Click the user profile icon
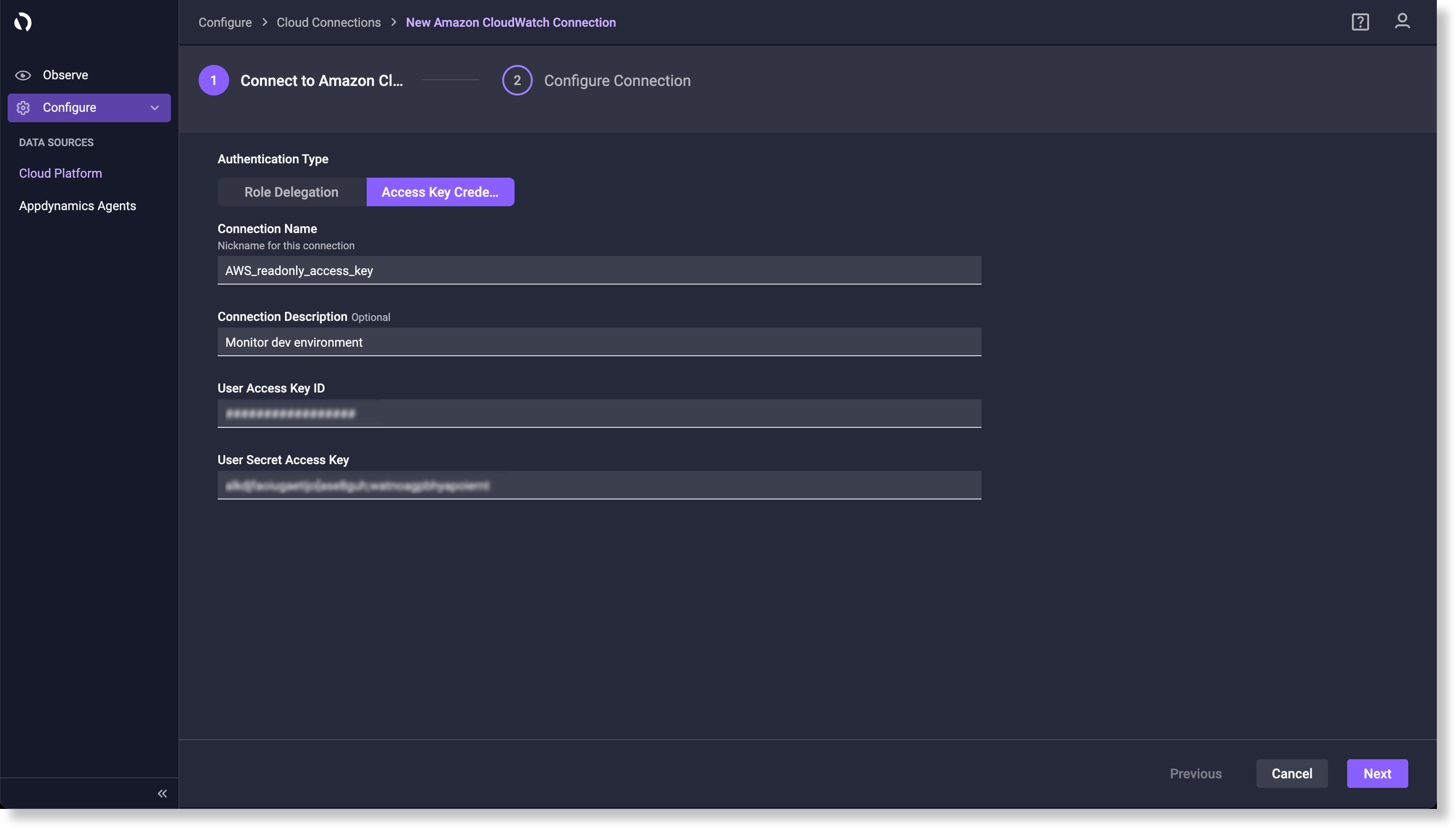 pyautogui.click(x=1403, y=22)
